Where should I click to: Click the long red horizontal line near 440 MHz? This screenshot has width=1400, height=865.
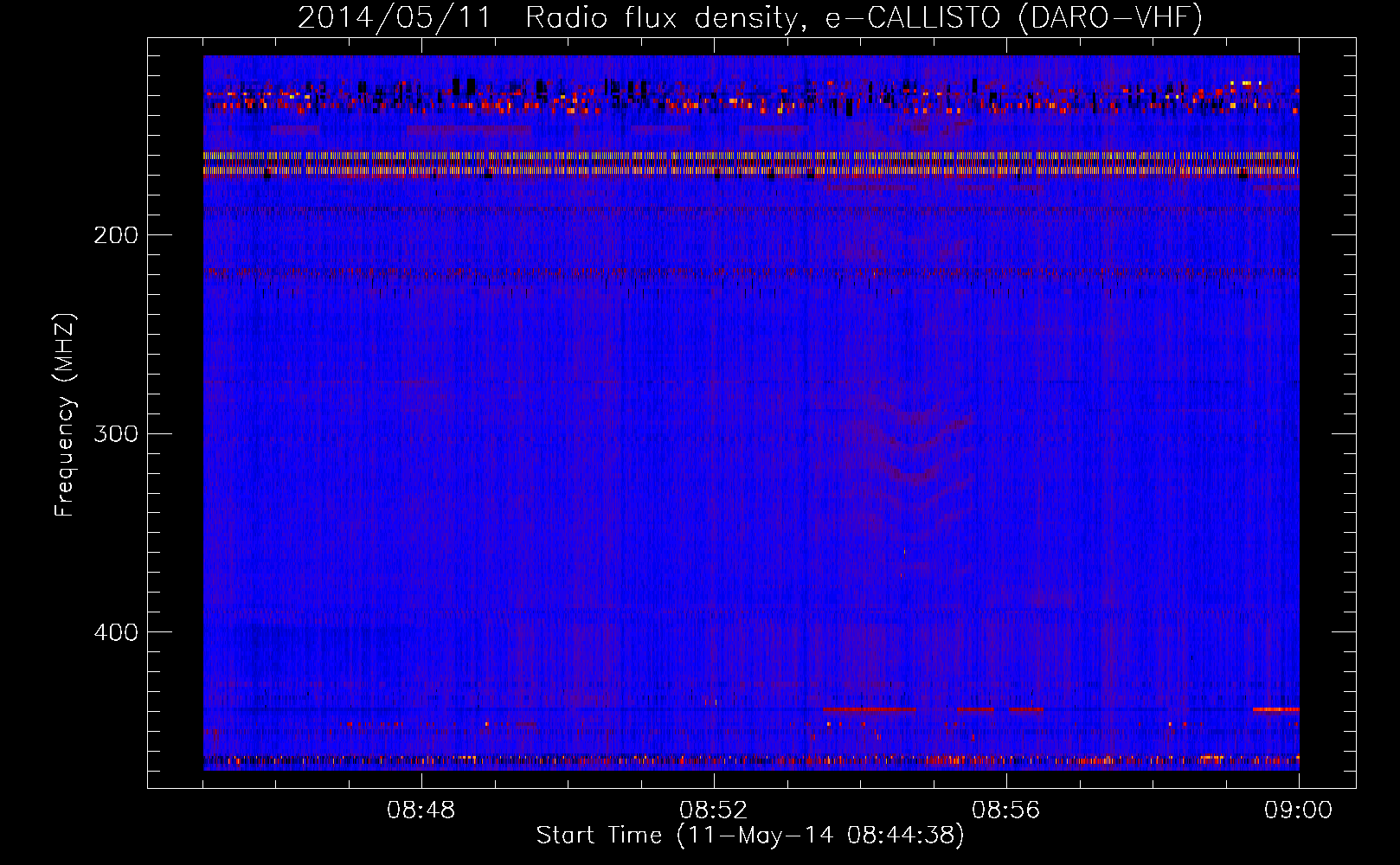coord(869,709)
